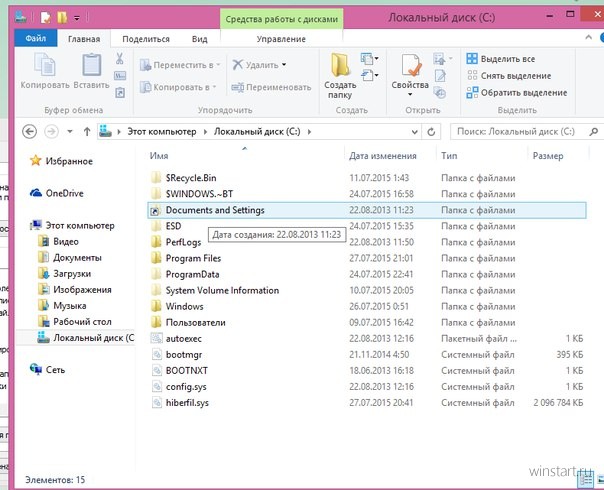Click the Cut scissors icon
The image size is (604, 490).
point(120,59)
